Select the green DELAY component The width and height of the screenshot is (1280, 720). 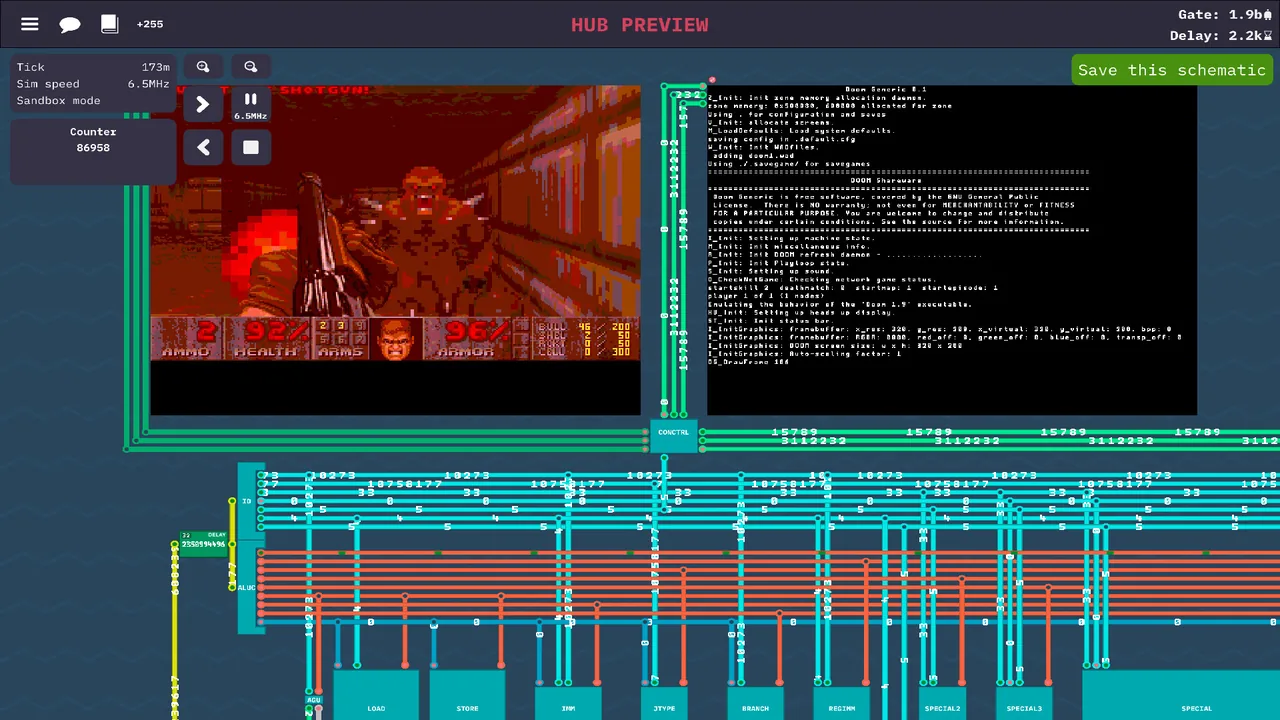coord(203,544)
